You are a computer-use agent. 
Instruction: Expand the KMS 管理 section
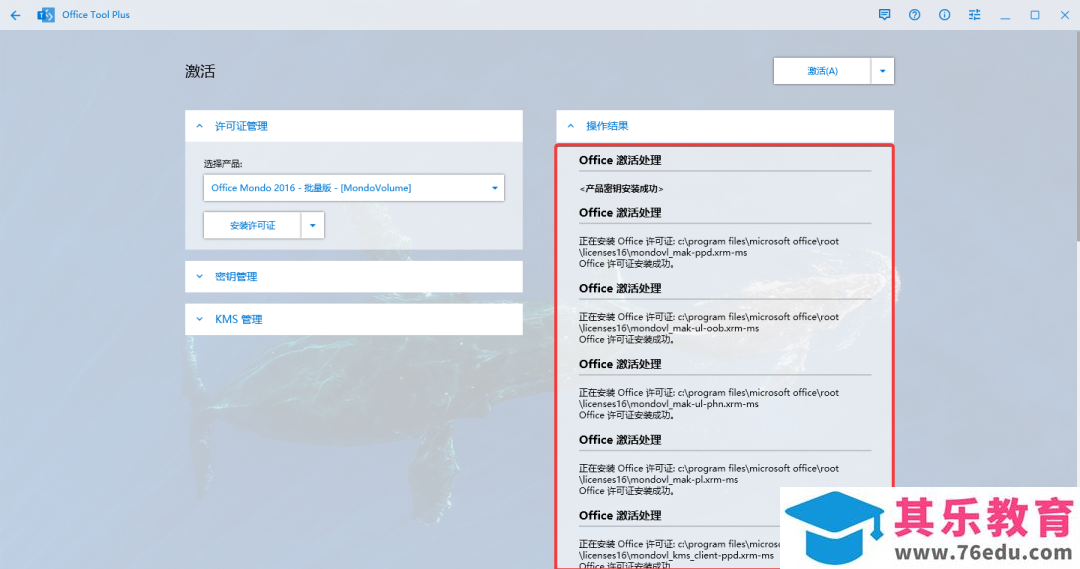[x=353, y=319]
